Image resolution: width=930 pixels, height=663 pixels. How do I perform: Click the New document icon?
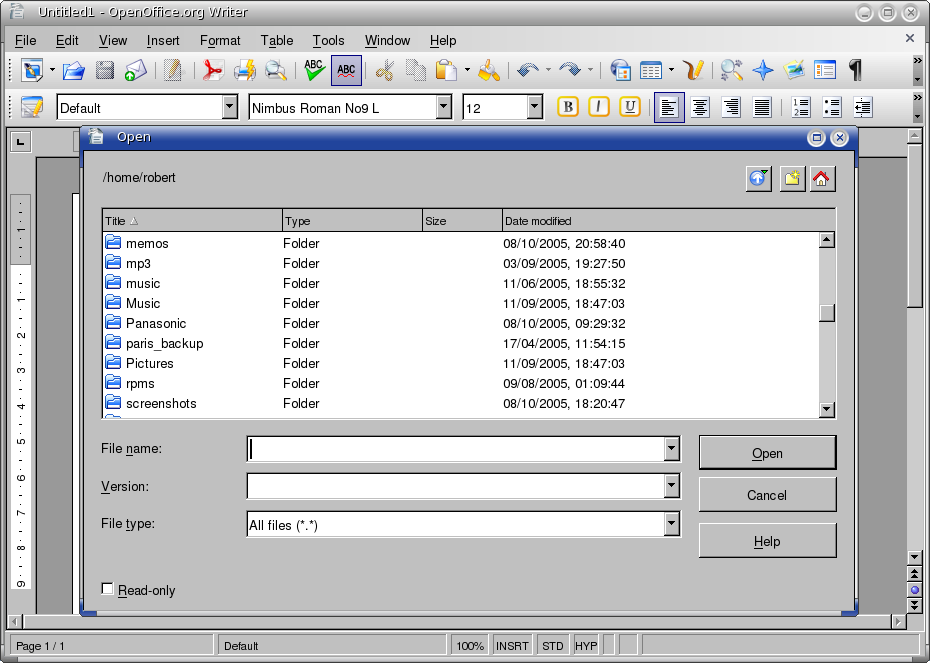(x=32, y=71)
